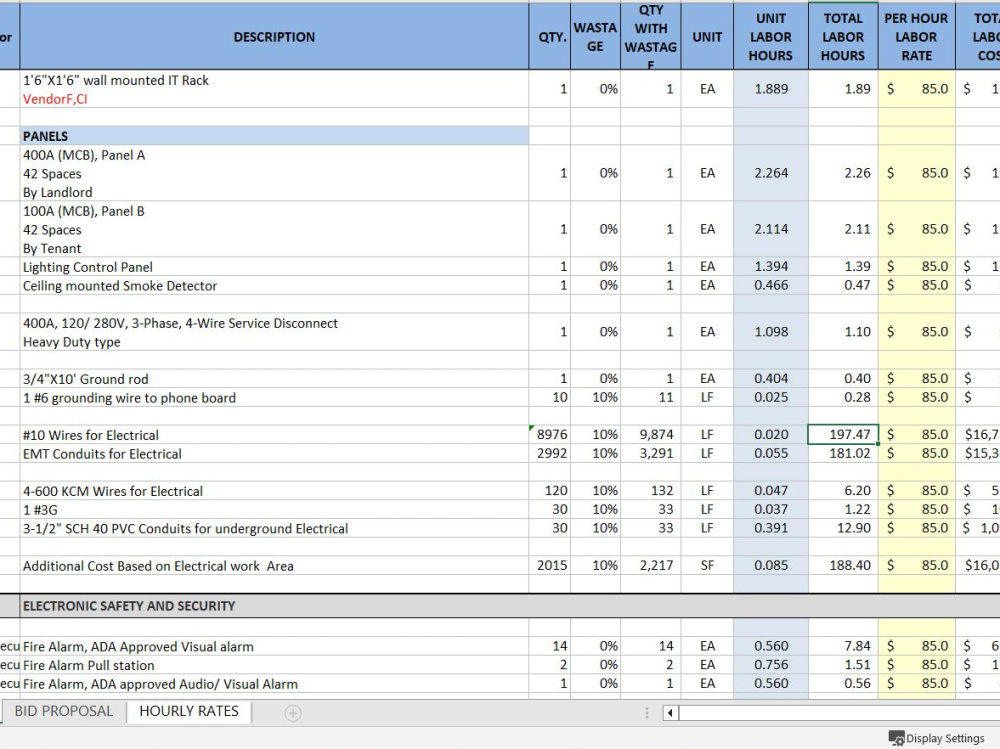The height and width of the screenshot is (749, 1000).
Task: Click quantity 14 for Visual alarm row
Action: click(x=550, y=646)
